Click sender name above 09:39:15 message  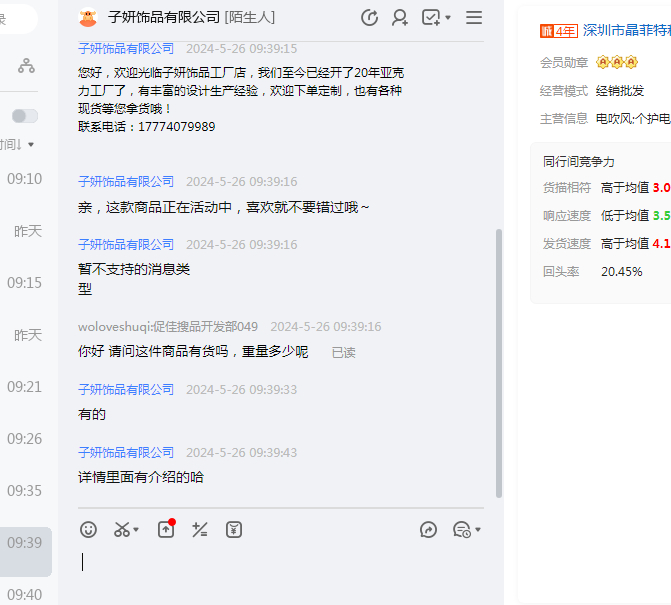tap(126, 49)
